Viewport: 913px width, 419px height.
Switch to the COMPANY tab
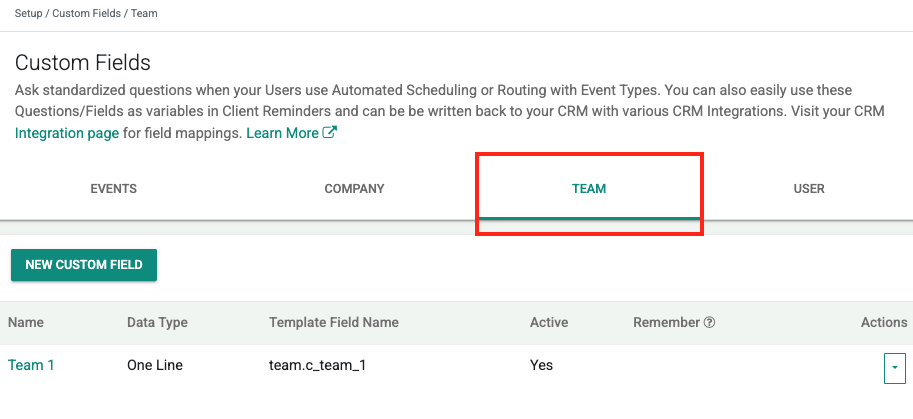tap(354, 189)
